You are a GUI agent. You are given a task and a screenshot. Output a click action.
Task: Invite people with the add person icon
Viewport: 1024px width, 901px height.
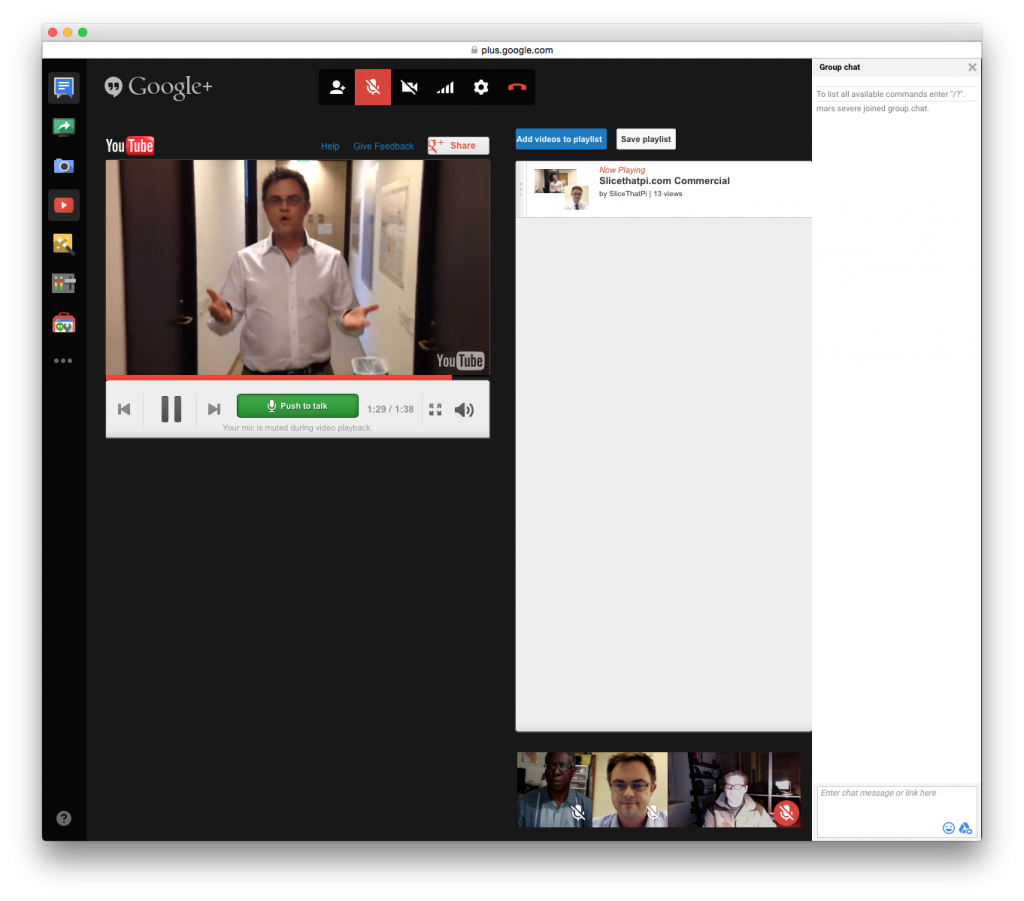click(x=337, y=87)
